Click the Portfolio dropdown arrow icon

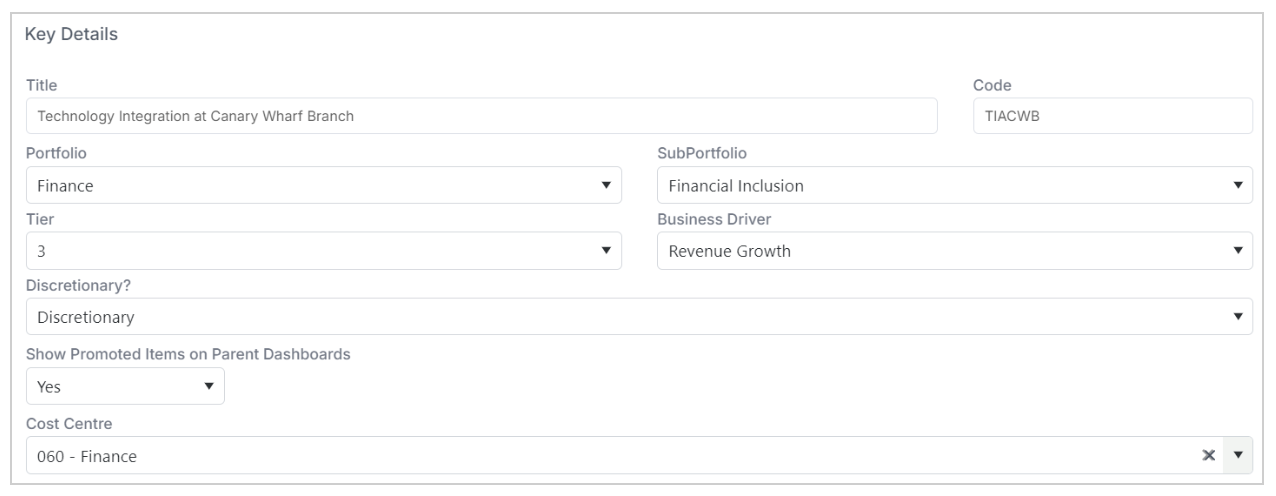click(x=605, y=185)
